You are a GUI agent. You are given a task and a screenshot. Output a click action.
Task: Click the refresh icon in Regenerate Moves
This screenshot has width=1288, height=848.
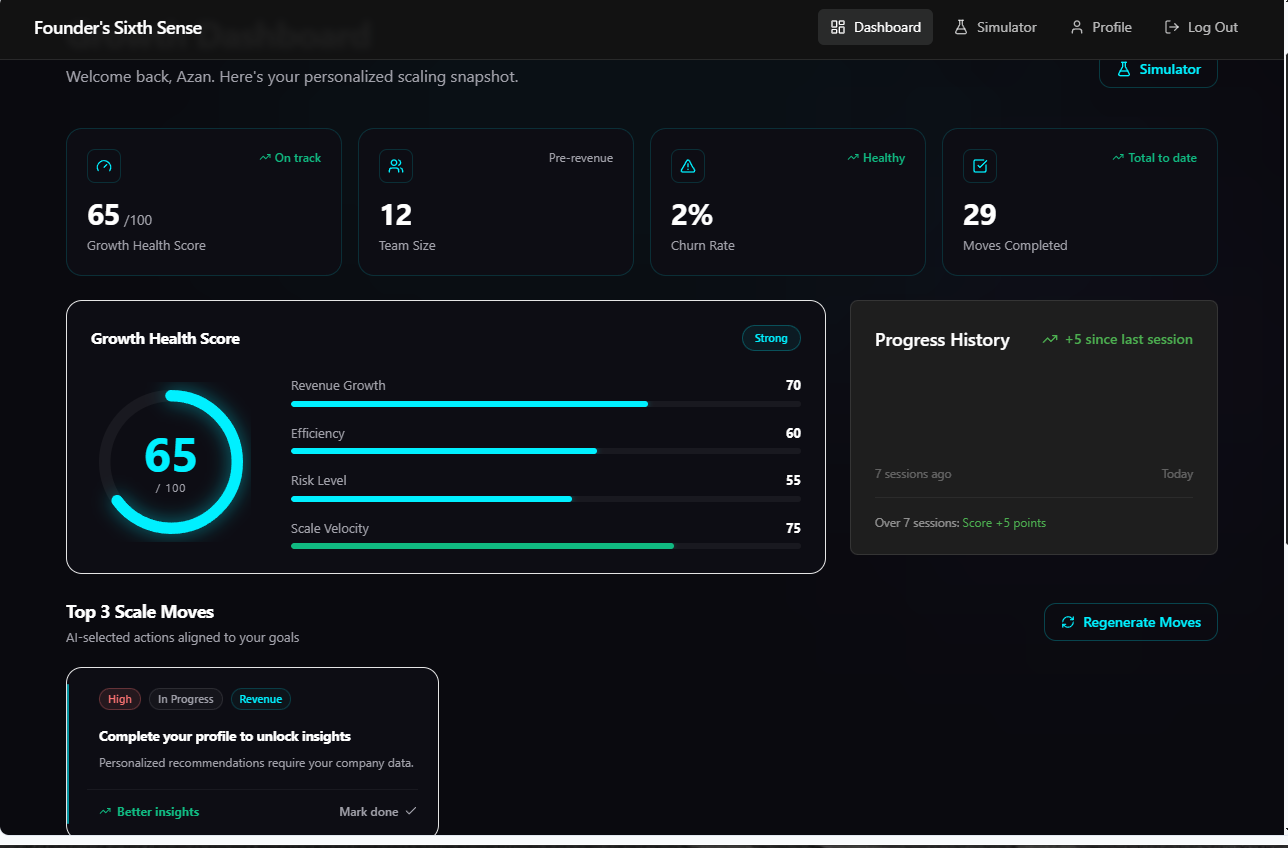(x=1068, y=622)
